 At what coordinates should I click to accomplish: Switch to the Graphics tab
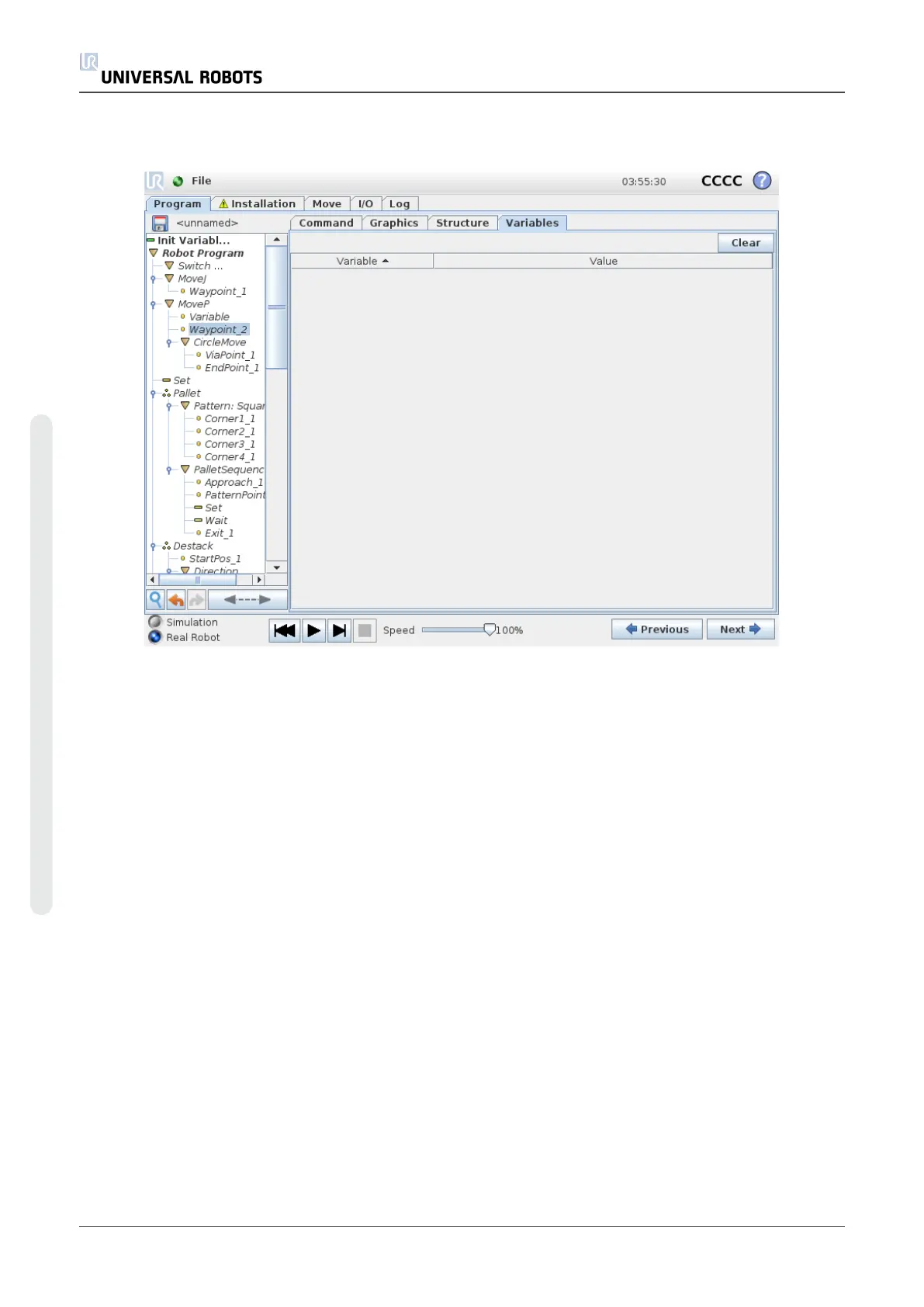(x=394, y=223)
